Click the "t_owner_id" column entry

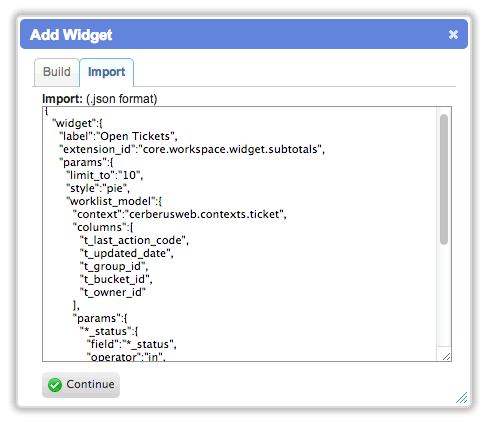113,292
